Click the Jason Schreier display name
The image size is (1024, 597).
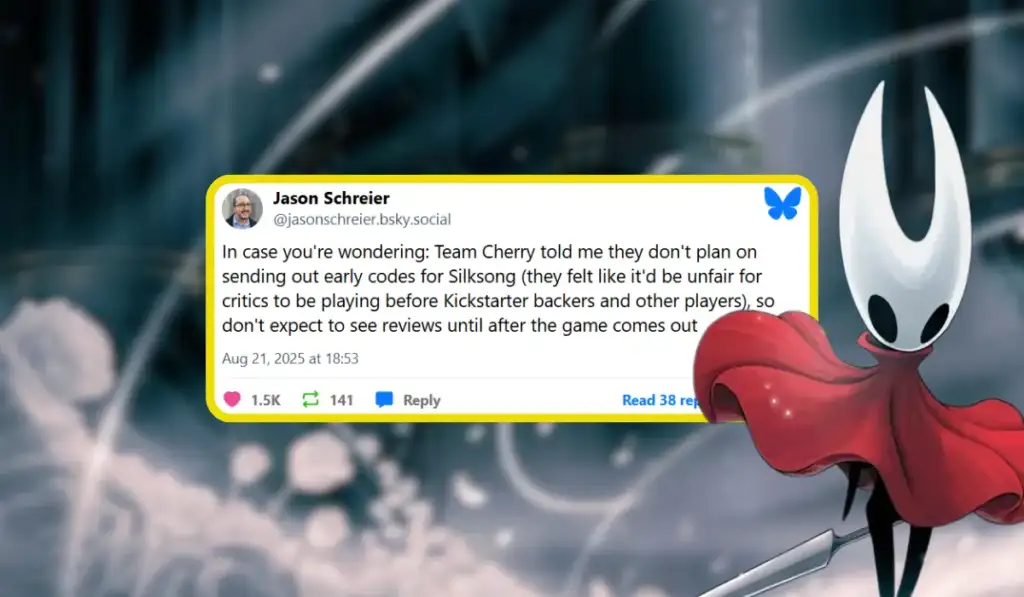click(x=331, y=198)
